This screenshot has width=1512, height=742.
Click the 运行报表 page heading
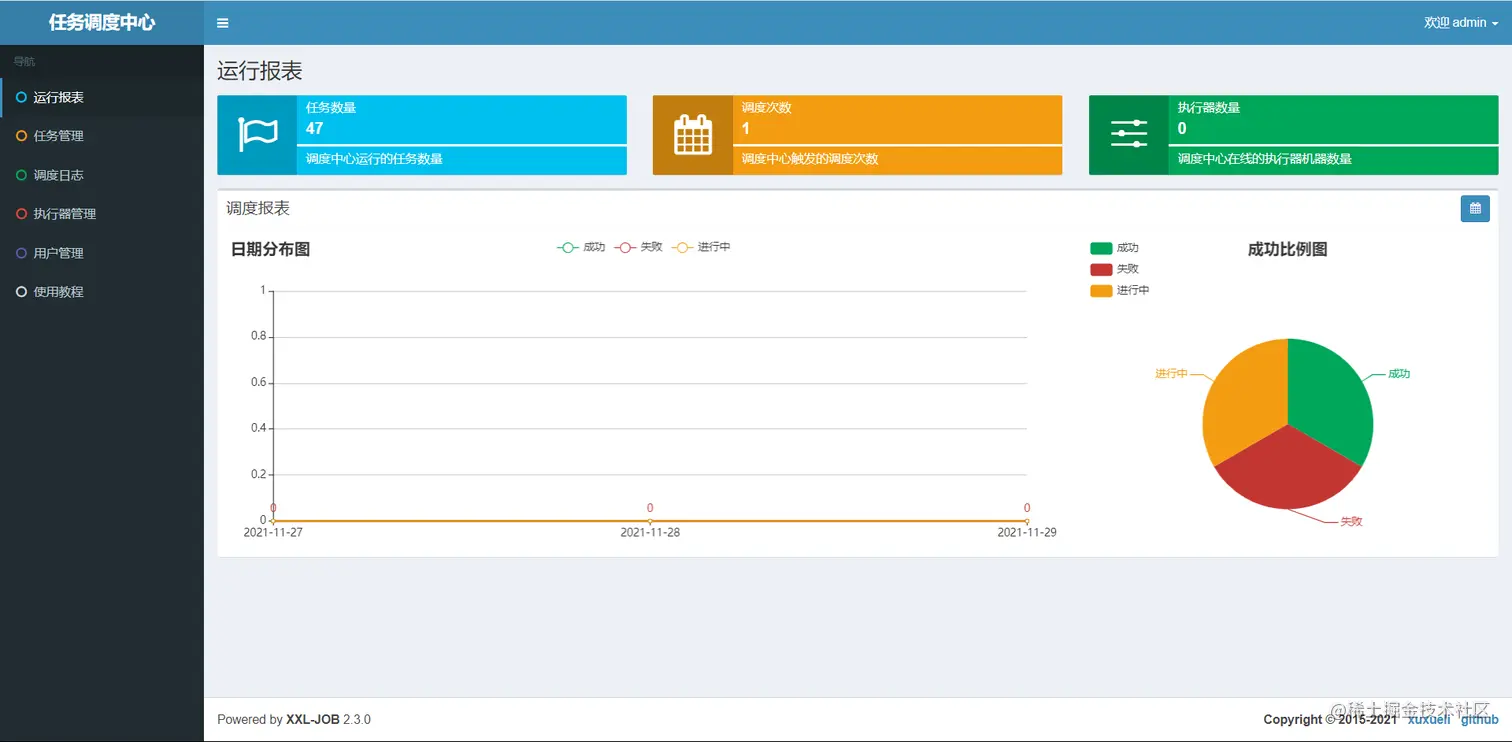(x=260, y=71)
